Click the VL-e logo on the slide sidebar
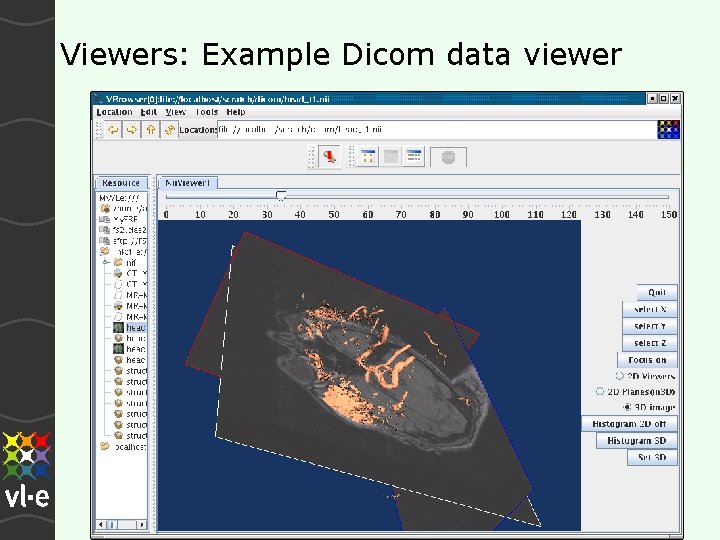 coord(26,468)
